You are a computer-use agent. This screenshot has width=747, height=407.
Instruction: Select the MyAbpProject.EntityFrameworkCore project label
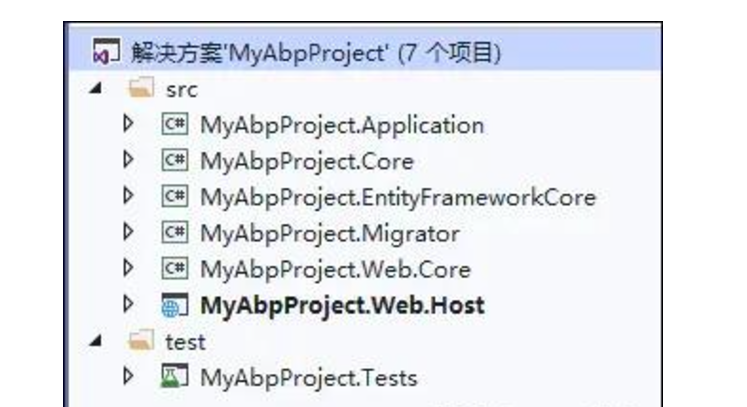pos(398,198)
